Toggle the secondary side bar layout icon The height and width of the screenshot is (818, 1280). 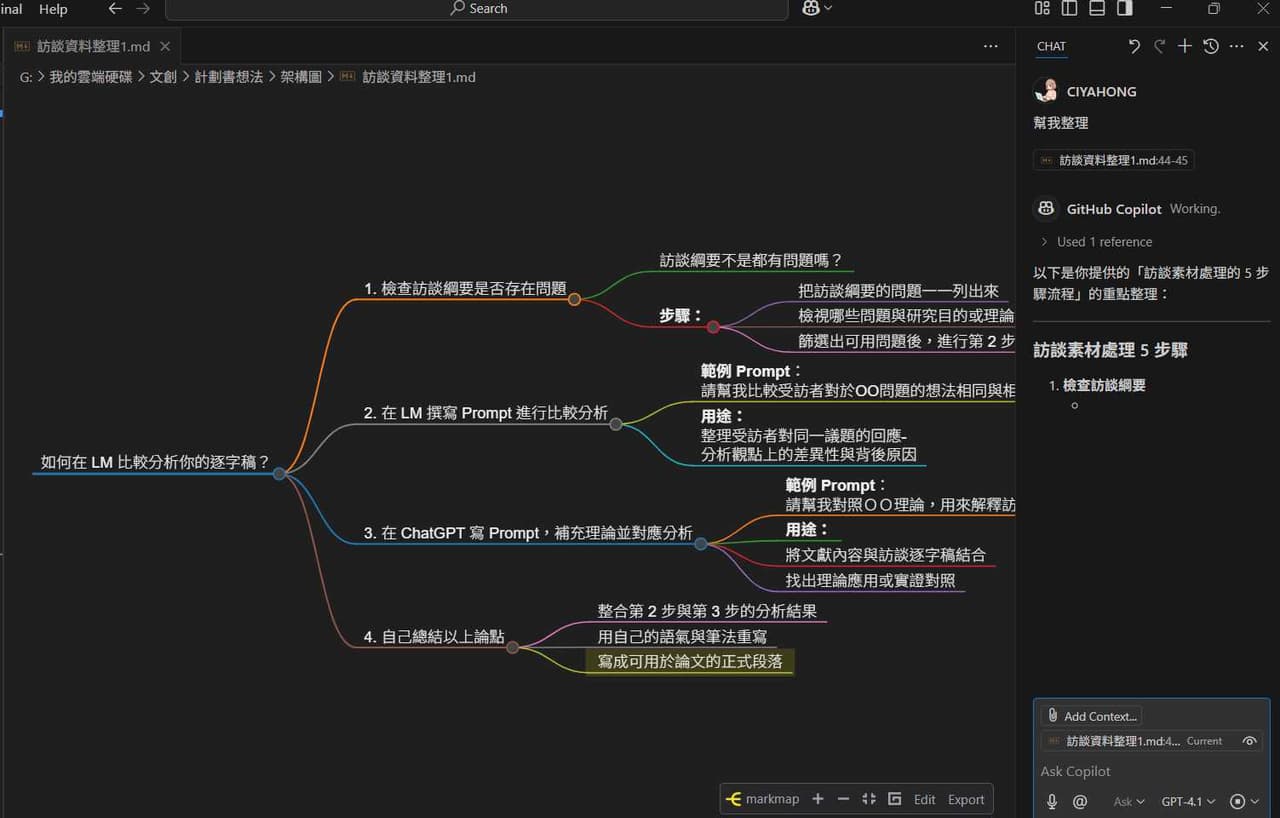[1125, 8]
